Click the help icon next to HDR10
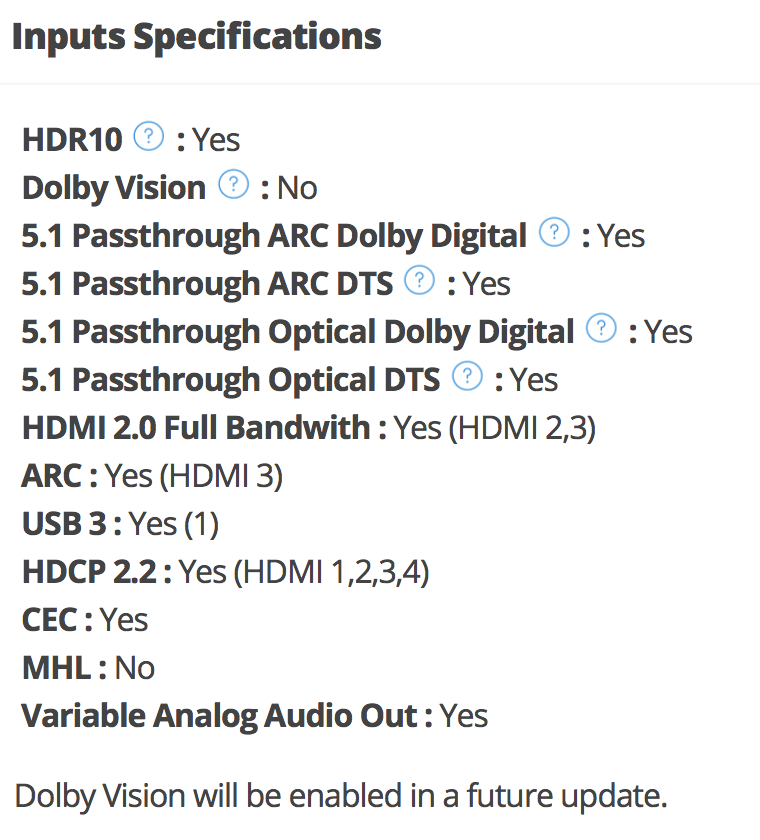 click(148, 137)
